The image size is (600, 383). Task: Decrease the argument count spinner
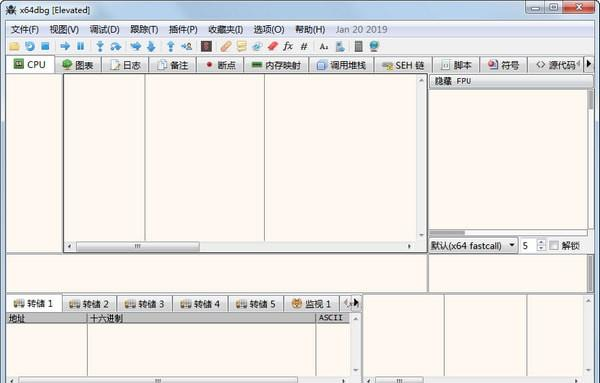click(541, 249)
